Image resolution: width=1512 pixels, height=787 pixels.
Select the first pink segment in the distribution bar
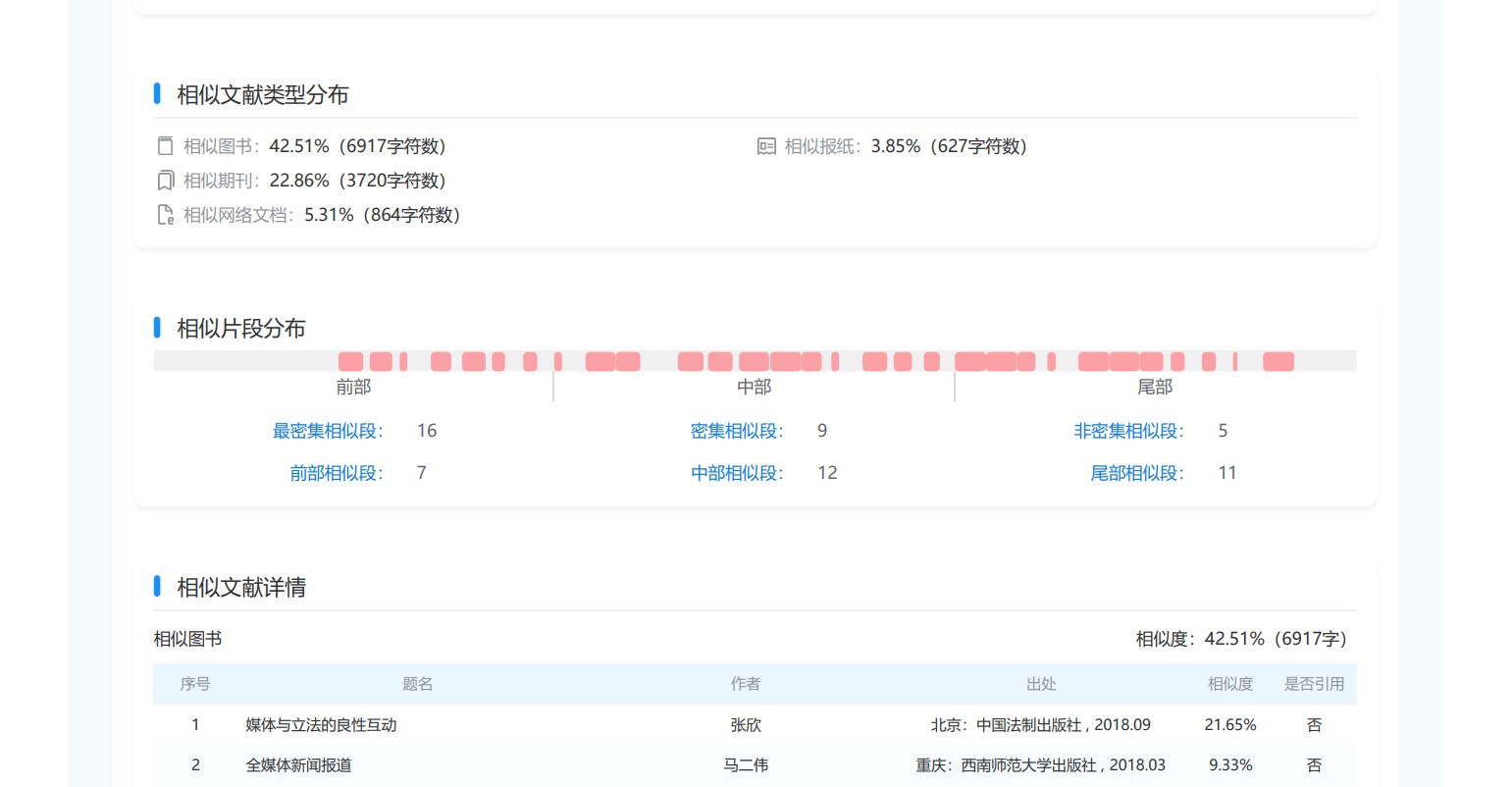click(x=350, y=361)
